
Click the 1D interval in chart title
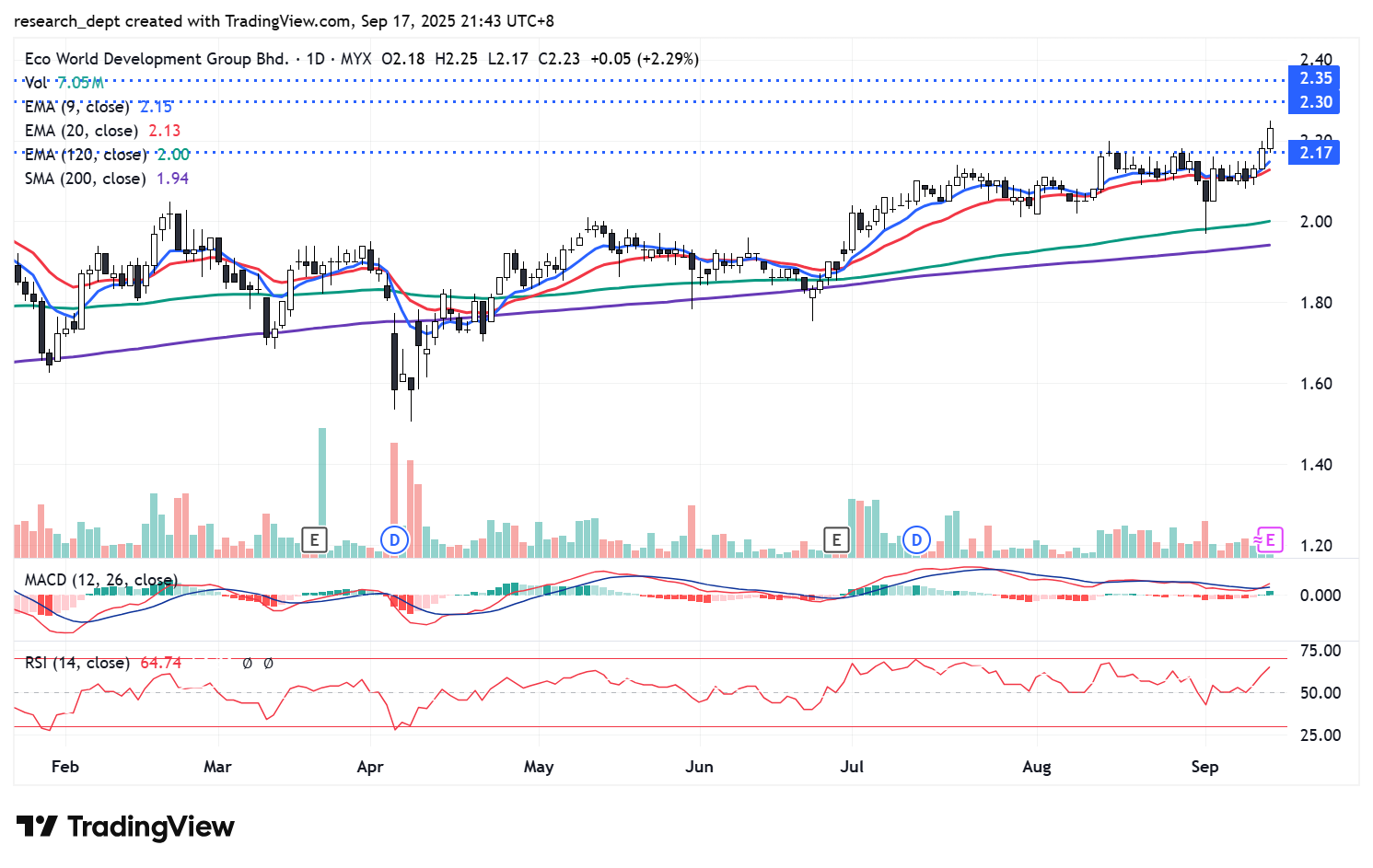tap(315, 59)
